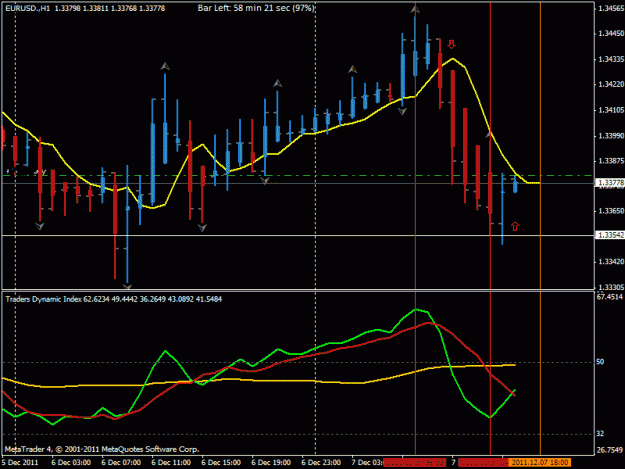
Task: Click the 1.34220 price scale value
Action: pos(611,84)
